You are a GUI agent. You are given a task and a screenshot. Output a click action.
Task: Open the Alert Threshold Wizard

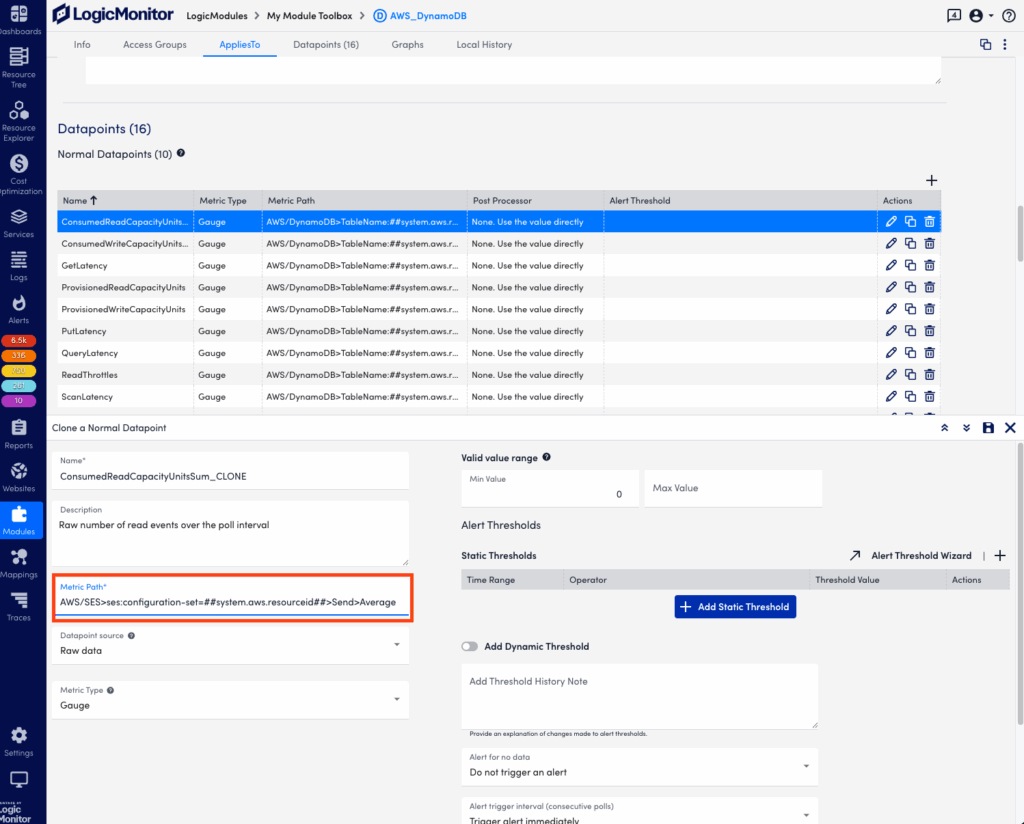(x=911, y=556)
